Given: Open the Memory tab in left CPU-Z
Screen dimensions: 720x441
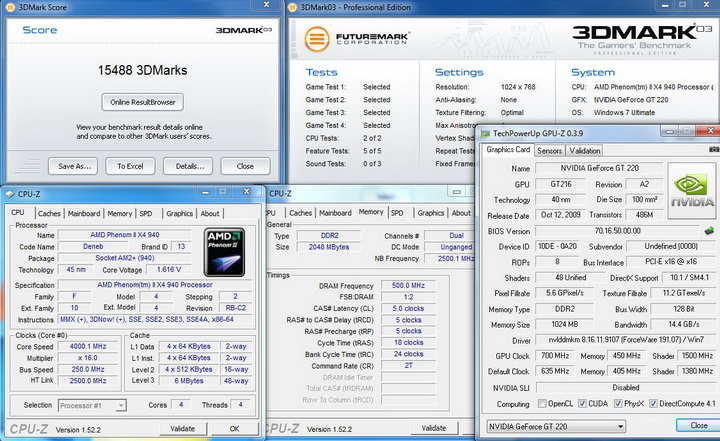Looking at the screenshot, I should coord(120,214).
